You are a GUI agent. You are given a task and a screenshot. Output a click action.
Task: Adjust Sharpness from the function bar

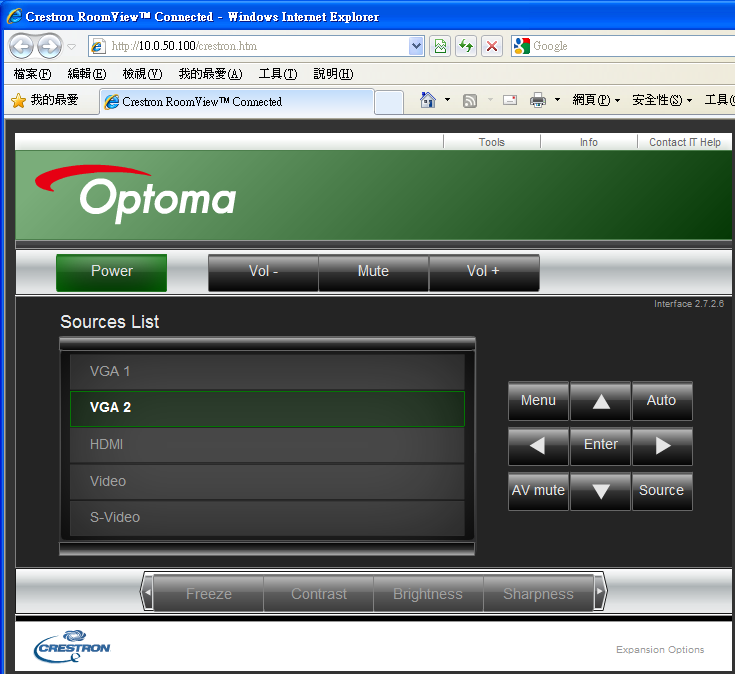538,594
